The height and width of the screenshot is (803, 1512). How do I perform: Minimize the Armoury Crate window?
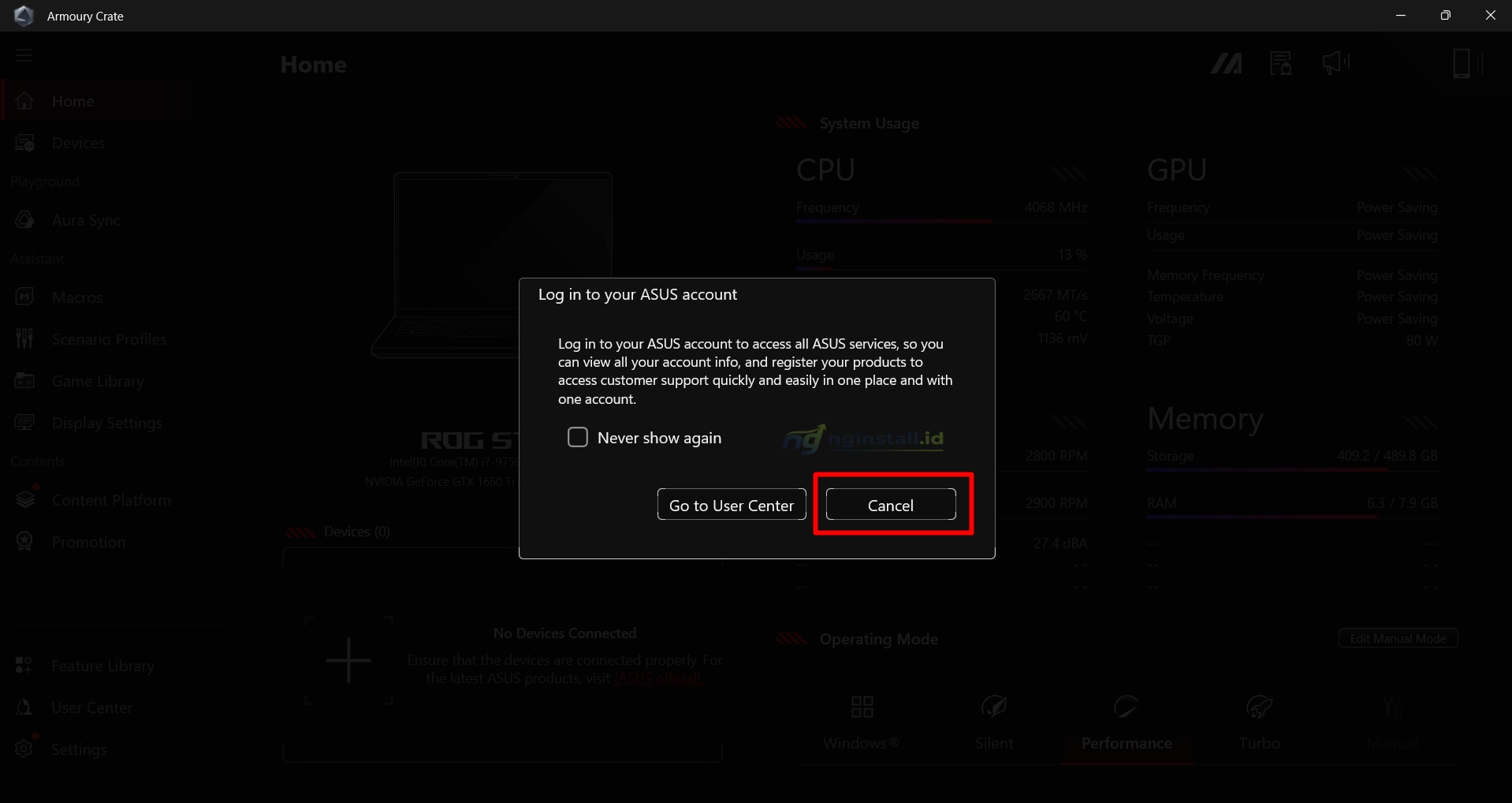coord(1400,16)
